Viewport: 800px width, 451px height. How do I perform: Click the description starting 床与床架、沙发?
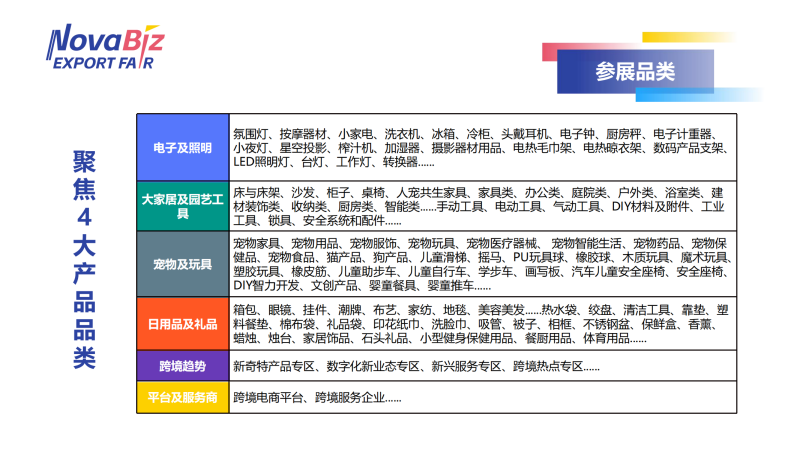(479, 207)
